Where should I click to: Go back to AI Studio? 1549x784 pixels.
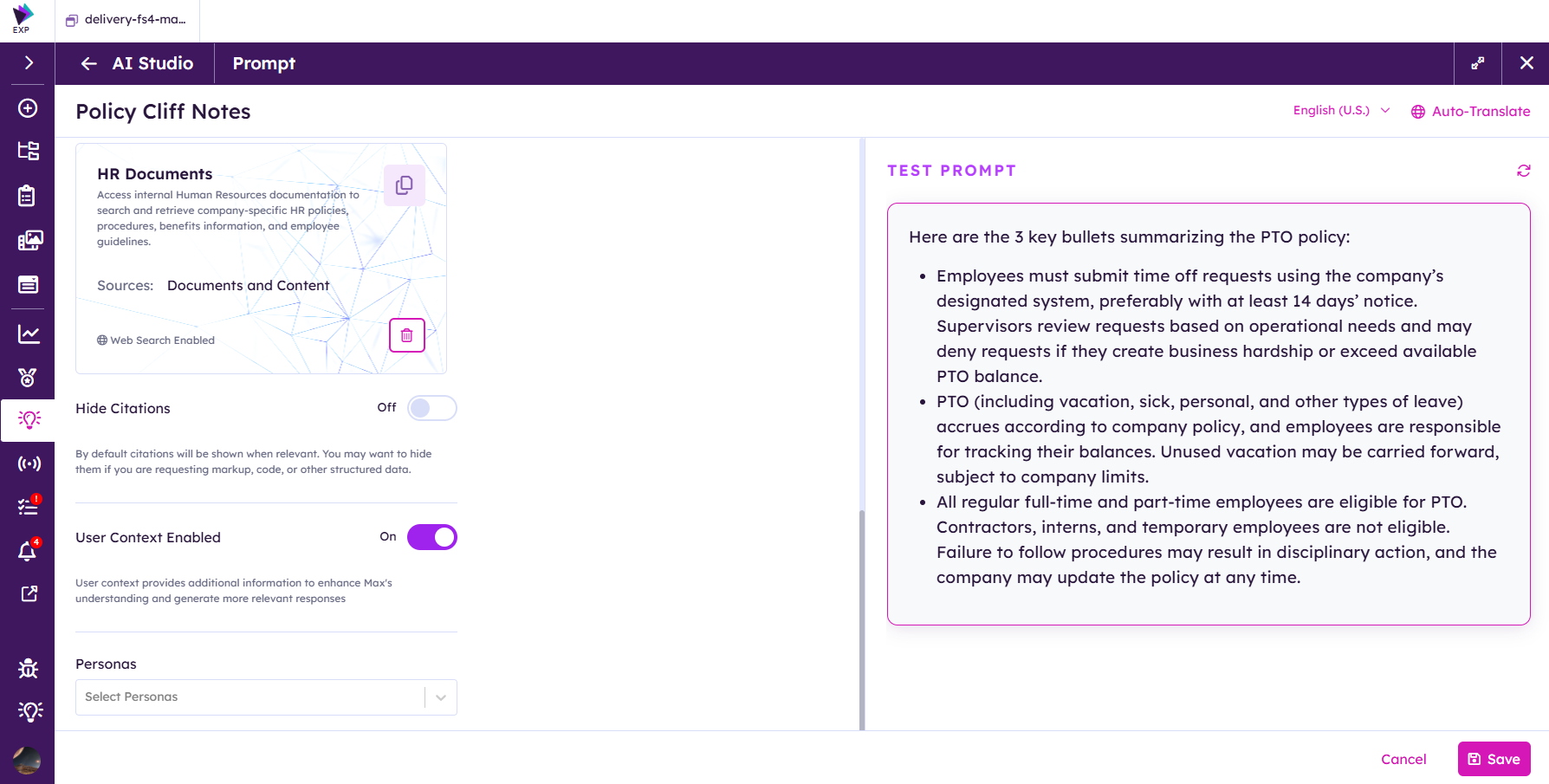136,63
